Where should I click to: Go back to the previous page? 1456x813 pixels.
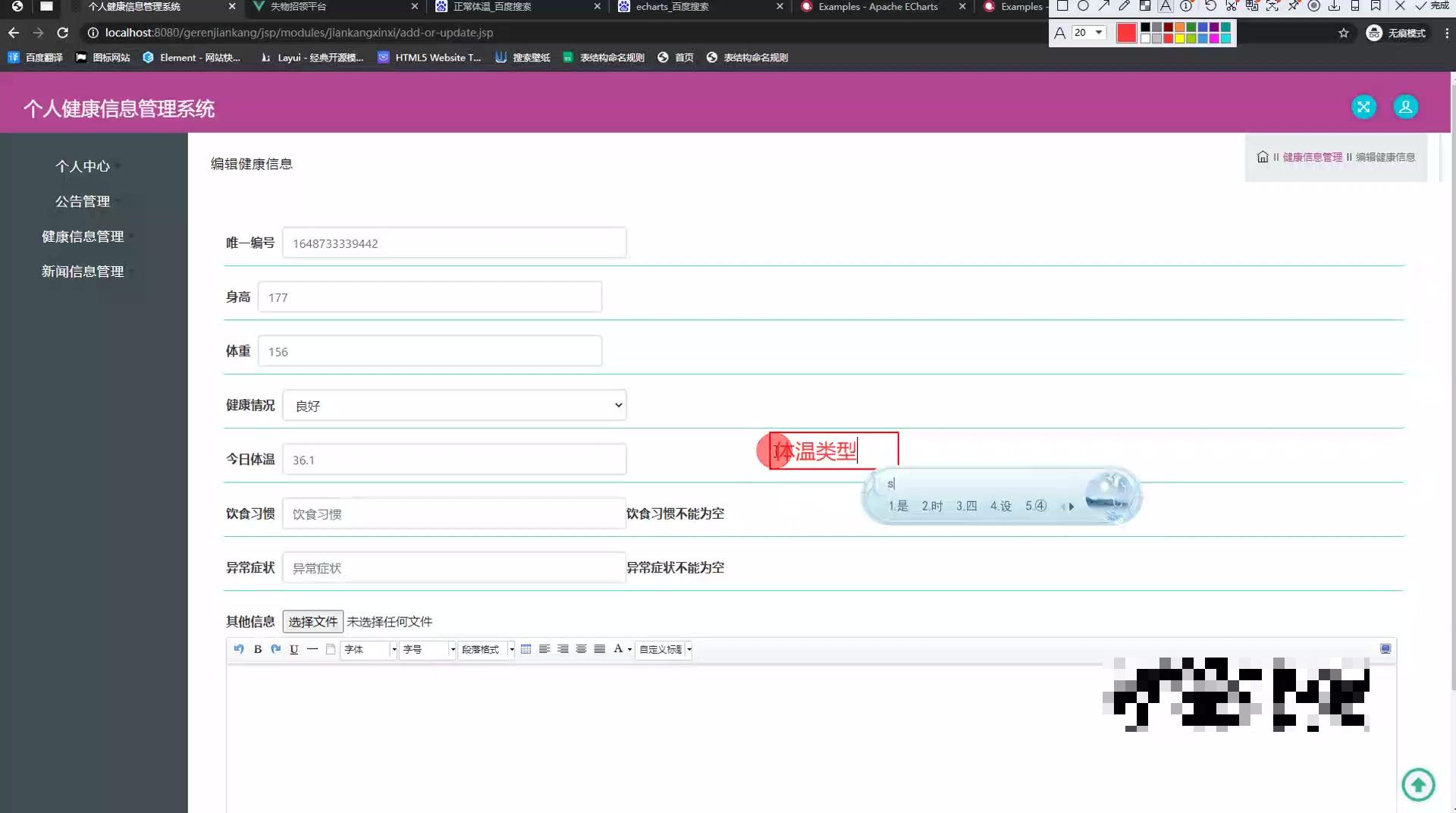[x=14, y=33]
